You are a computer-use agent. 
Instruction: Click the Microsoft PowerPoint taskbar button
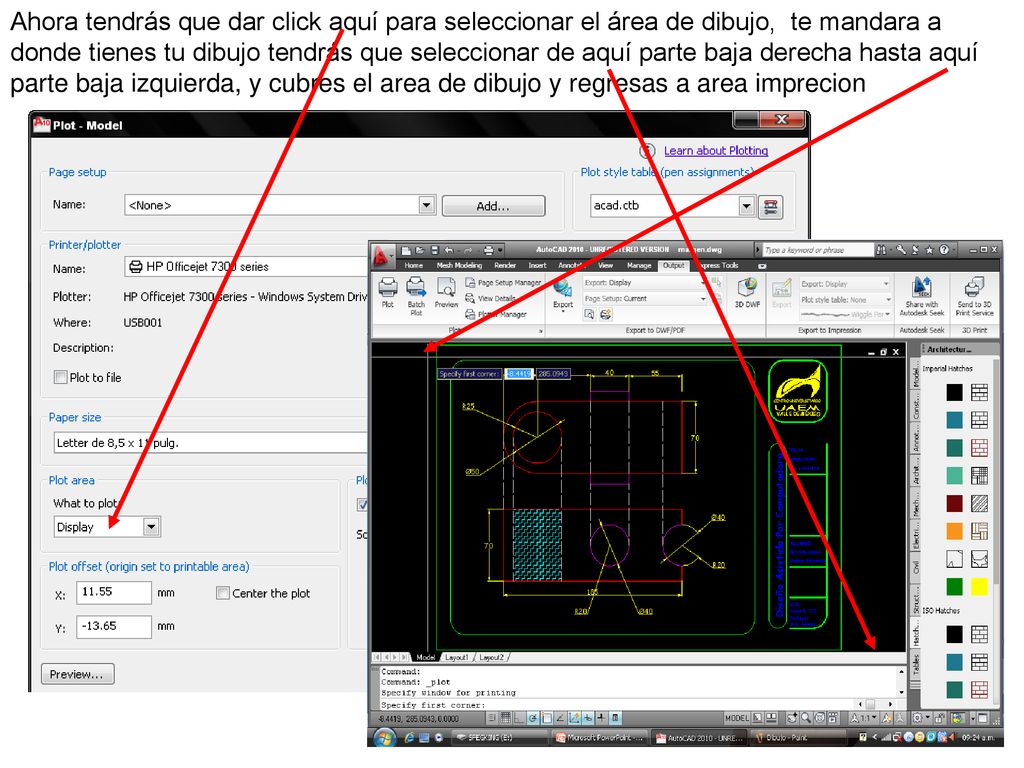pos(600,737)
